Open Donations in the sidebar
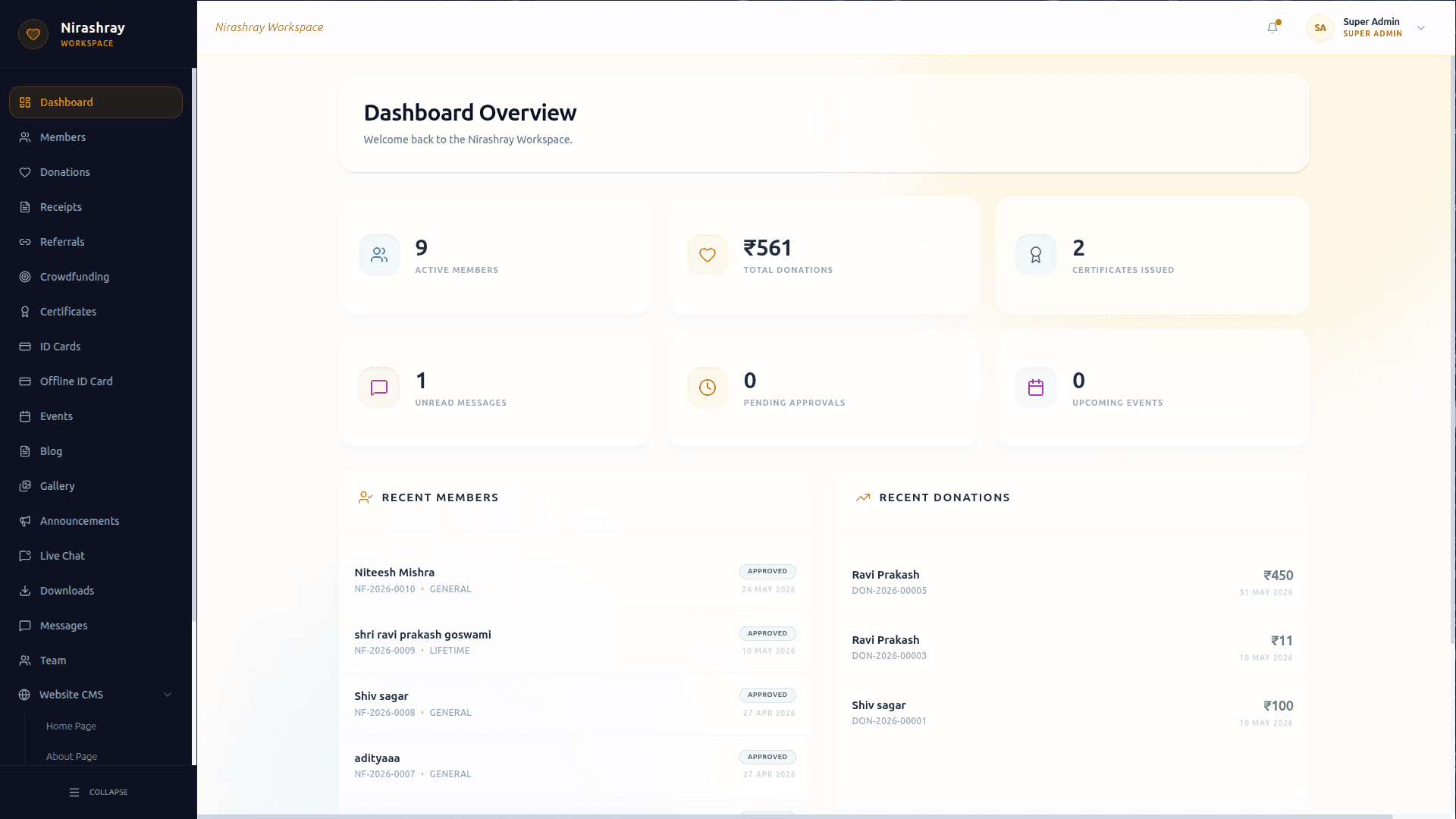 point(96,172)
